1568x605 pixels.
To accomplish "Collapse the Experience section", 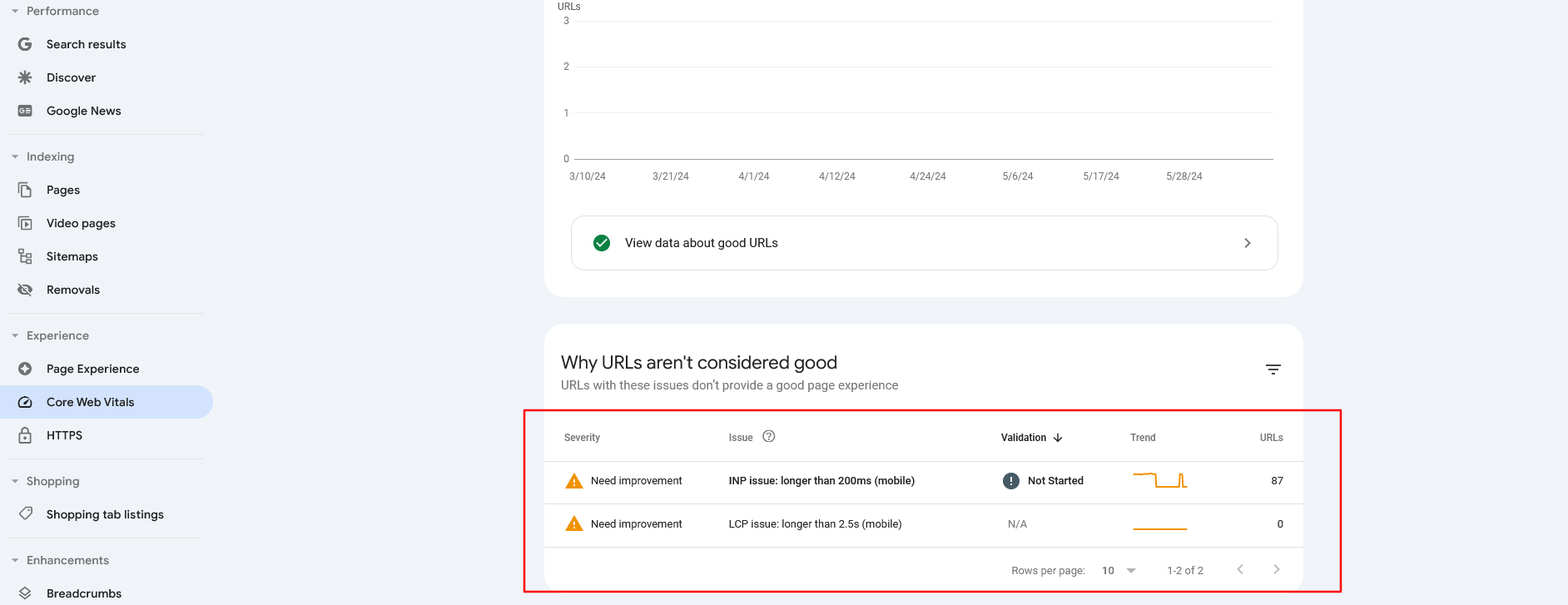I will point(15,335).
